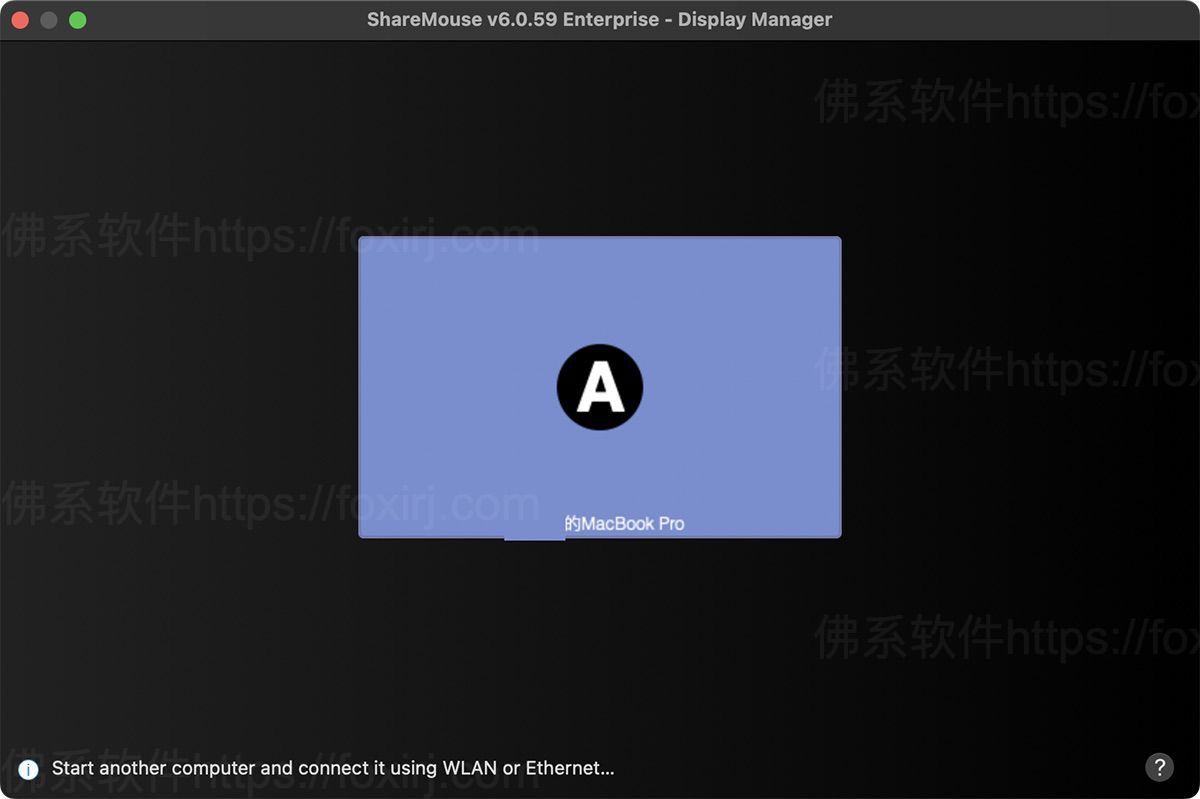The width and height of the screenshot is (1200, 799).
Task: Click the status message about connecting via WLAN
Action: (x=335, y=768)
